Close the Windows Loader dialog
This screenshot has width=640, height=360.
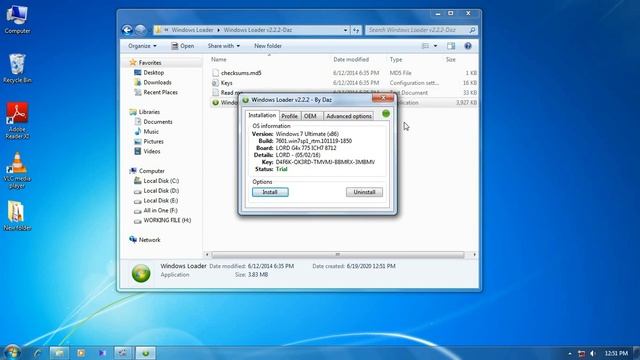(383, 98)
